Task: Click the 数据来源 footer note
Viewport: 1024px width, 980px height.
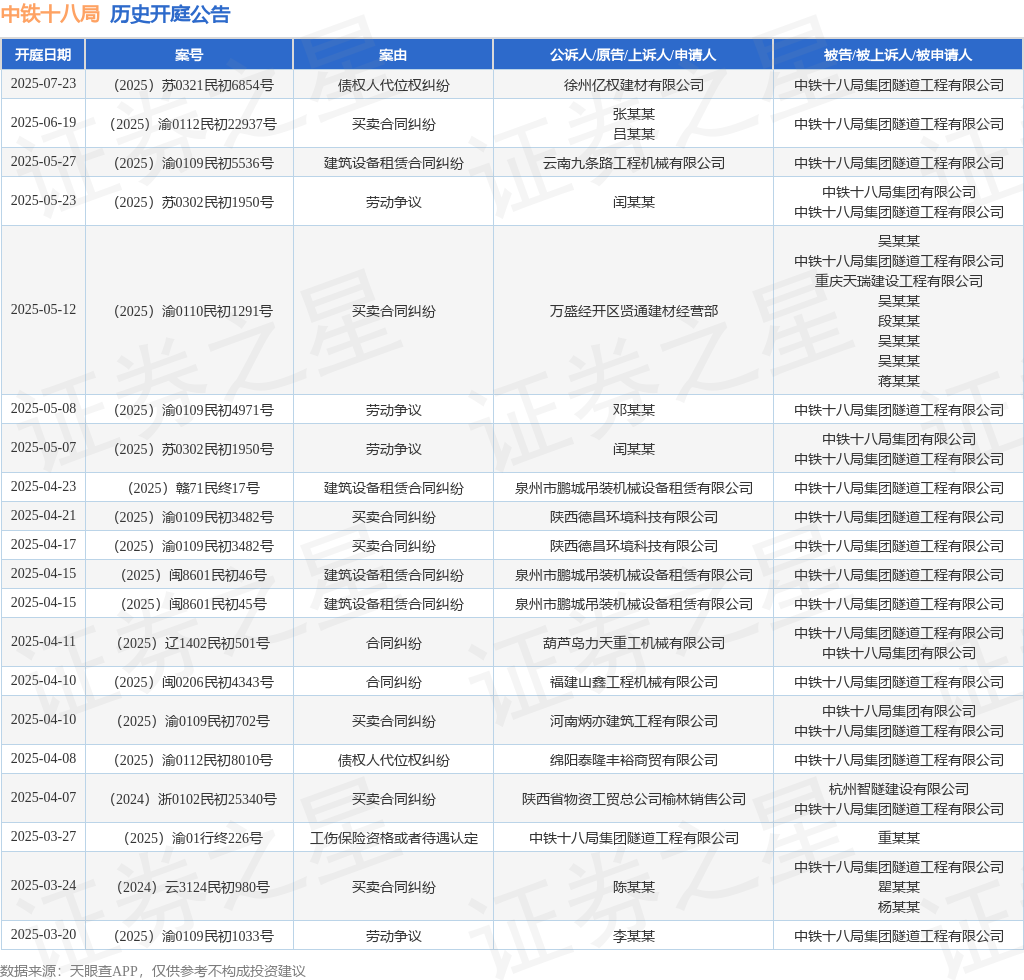Action: (x=153, y=971)
